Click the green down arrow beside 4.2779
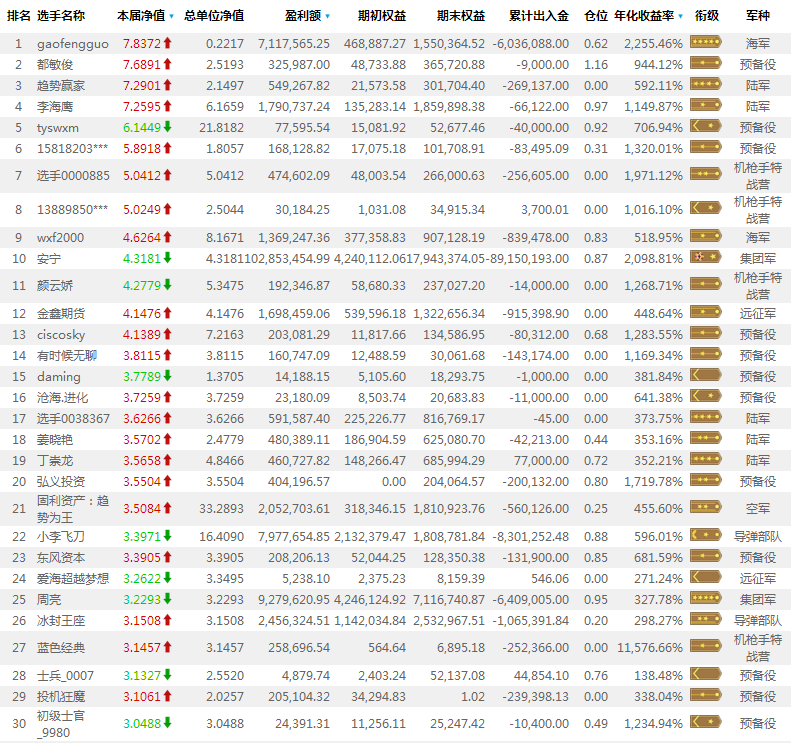Image resolution: width=791 pixels, height=743 pixels. pos(167,285)
